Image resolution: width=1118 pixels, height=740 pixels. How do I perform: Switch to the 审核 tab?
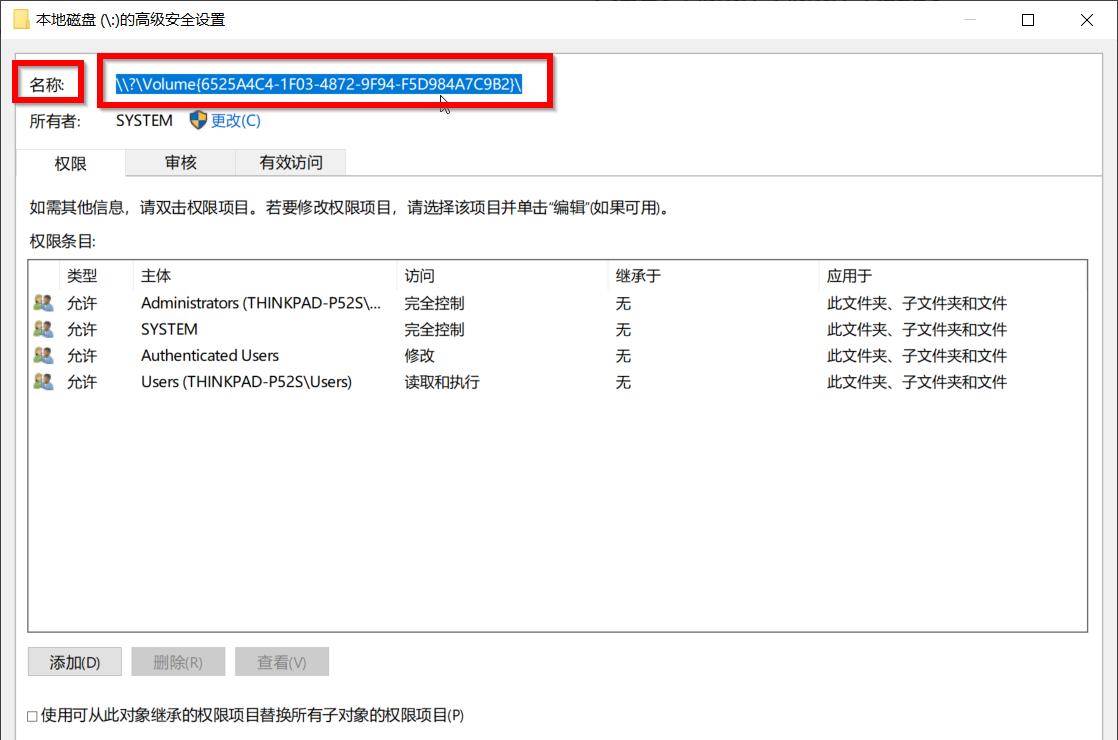point(180,163)
